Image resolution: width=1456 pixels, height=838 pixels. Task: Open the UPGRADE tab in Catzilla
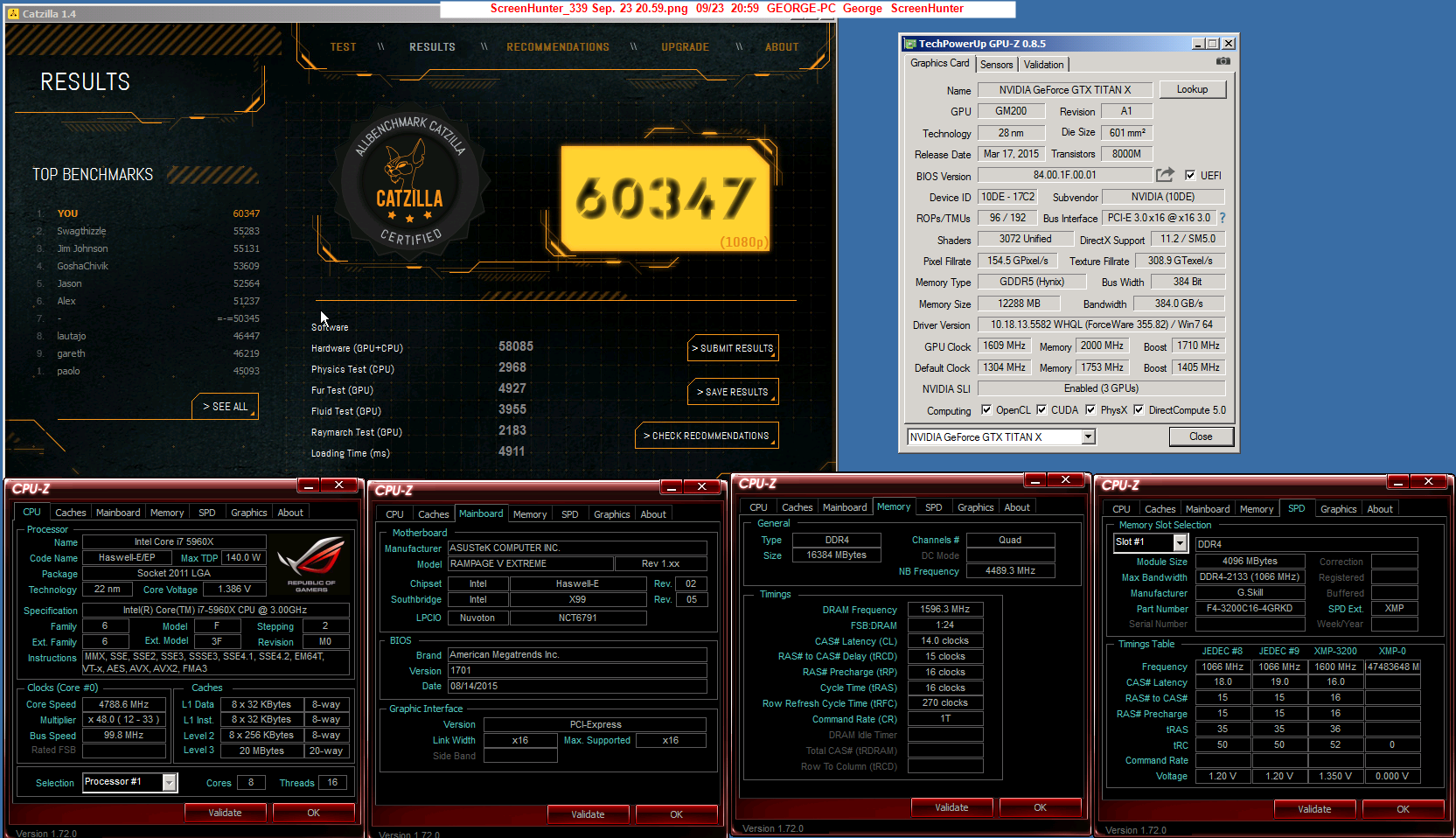point(685,47)
